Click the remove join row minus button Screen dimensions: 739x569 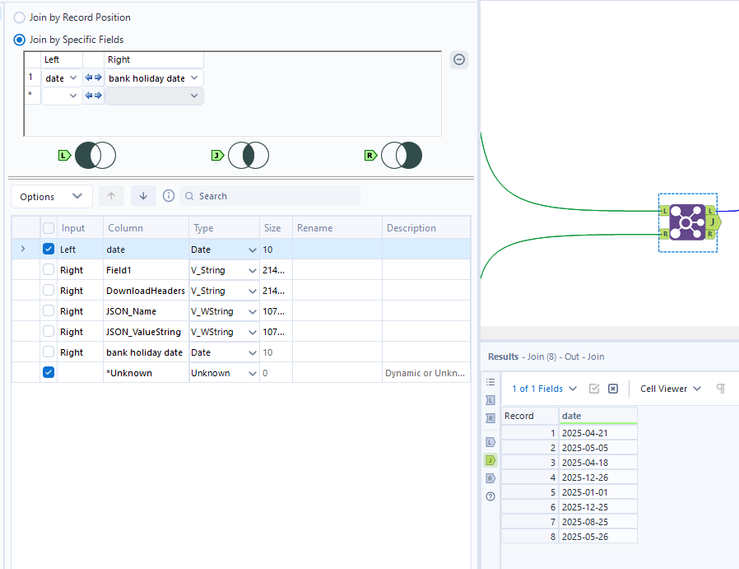(459, 59)
